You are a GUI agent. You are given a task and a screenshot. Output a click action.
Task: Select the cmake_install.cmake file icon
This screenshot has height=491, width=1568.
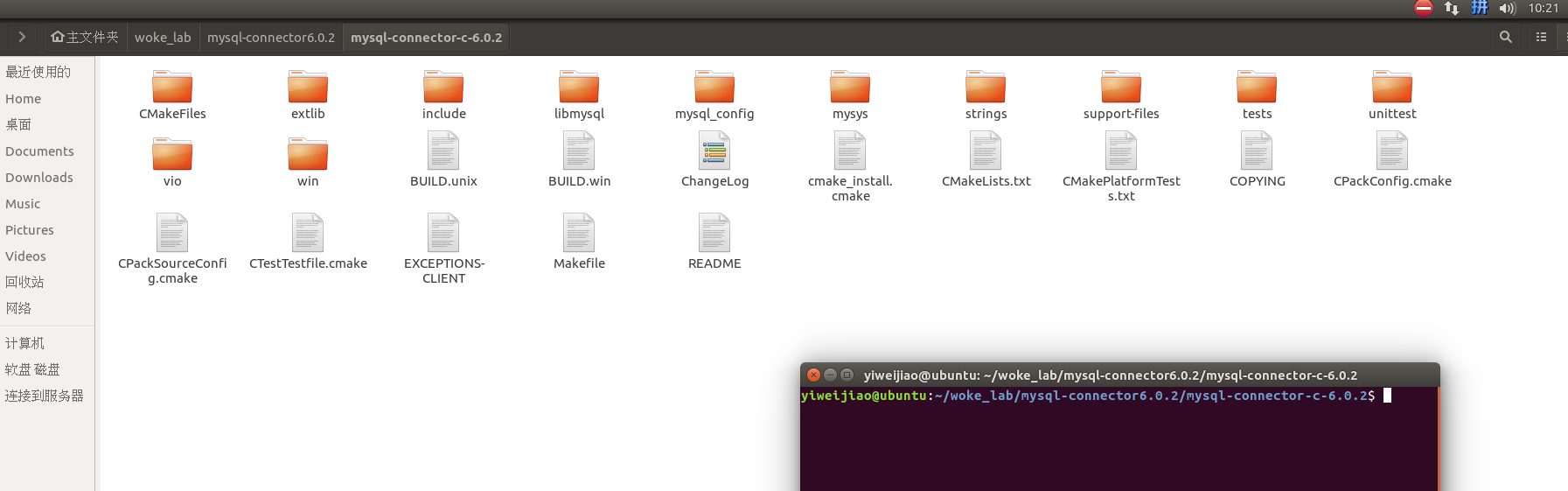click(x=850, y=151)
